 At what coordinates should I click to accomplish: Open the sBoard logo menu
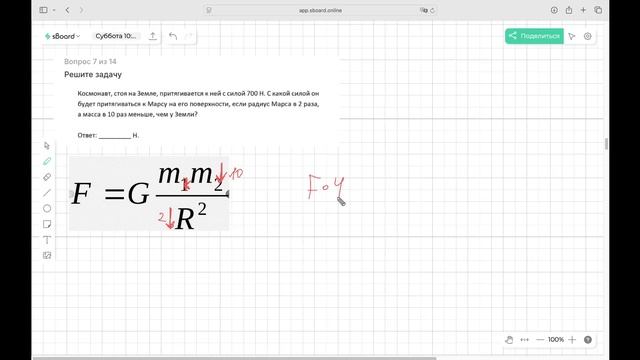[x=62, y=36]
